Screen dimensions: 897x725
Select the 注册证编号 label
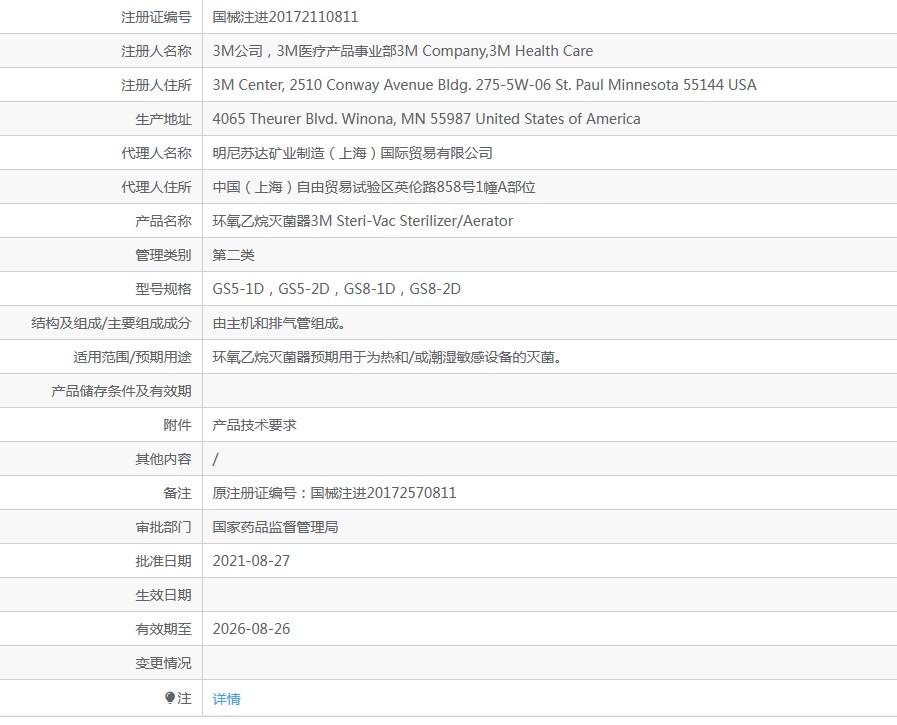pyautogui.click(x=156, y=17)
